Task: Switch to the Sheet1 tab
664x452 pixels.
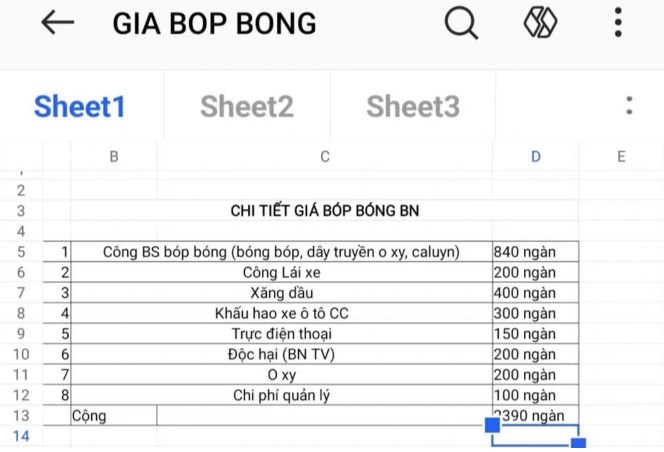Action: [80, 106]
